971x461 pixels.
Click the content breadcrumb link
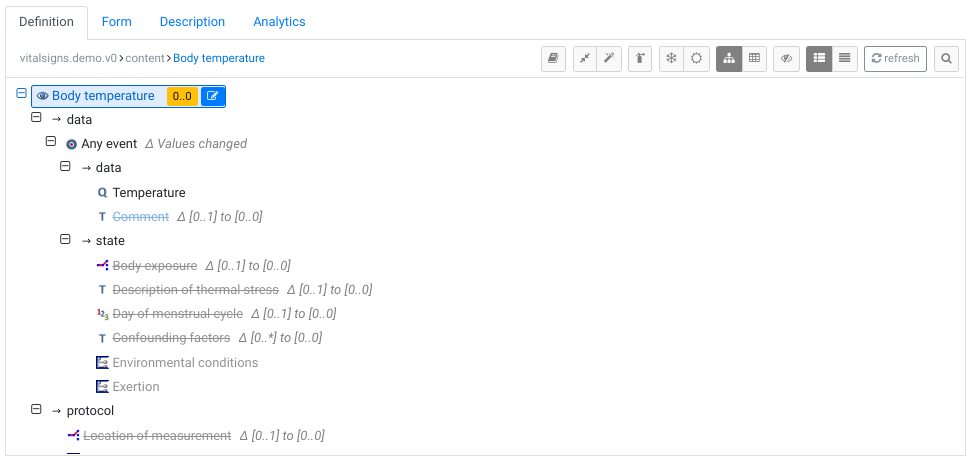[144, 58]
